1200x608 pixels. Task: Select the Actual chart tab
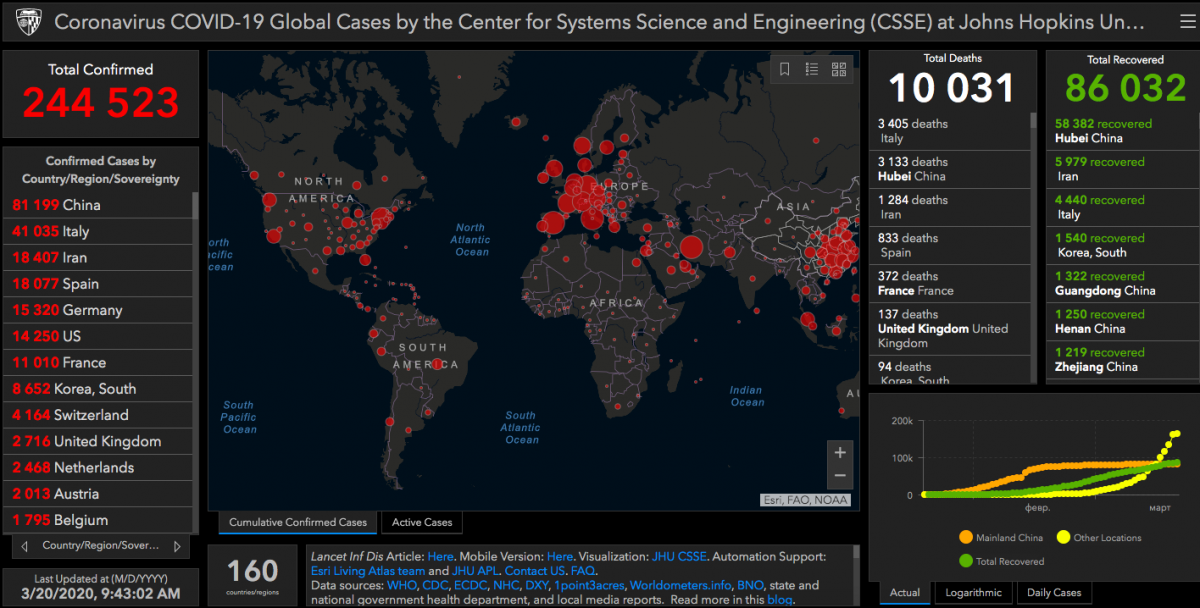coord(905,592)
